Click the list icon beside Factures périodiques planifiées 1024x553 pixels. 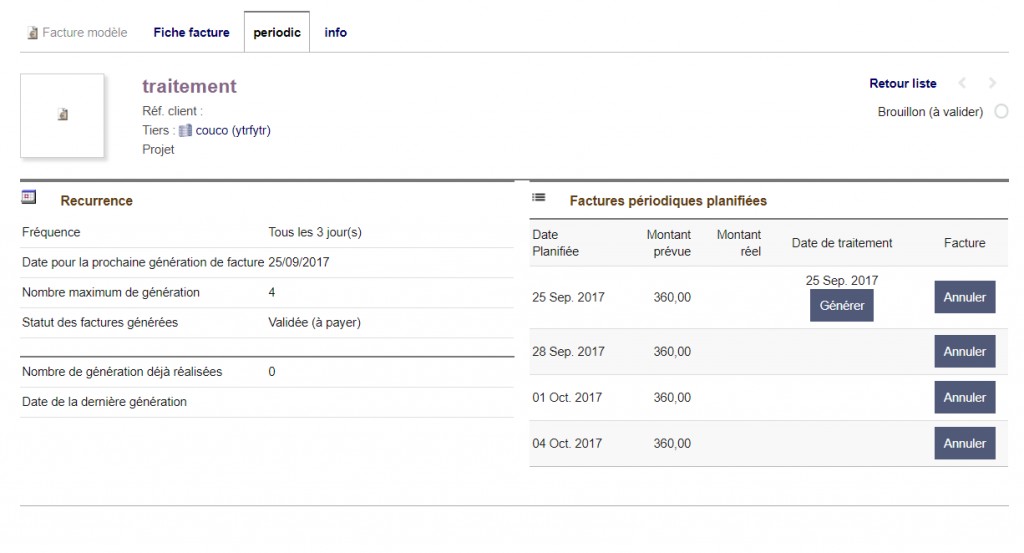(x=539, y=197)
